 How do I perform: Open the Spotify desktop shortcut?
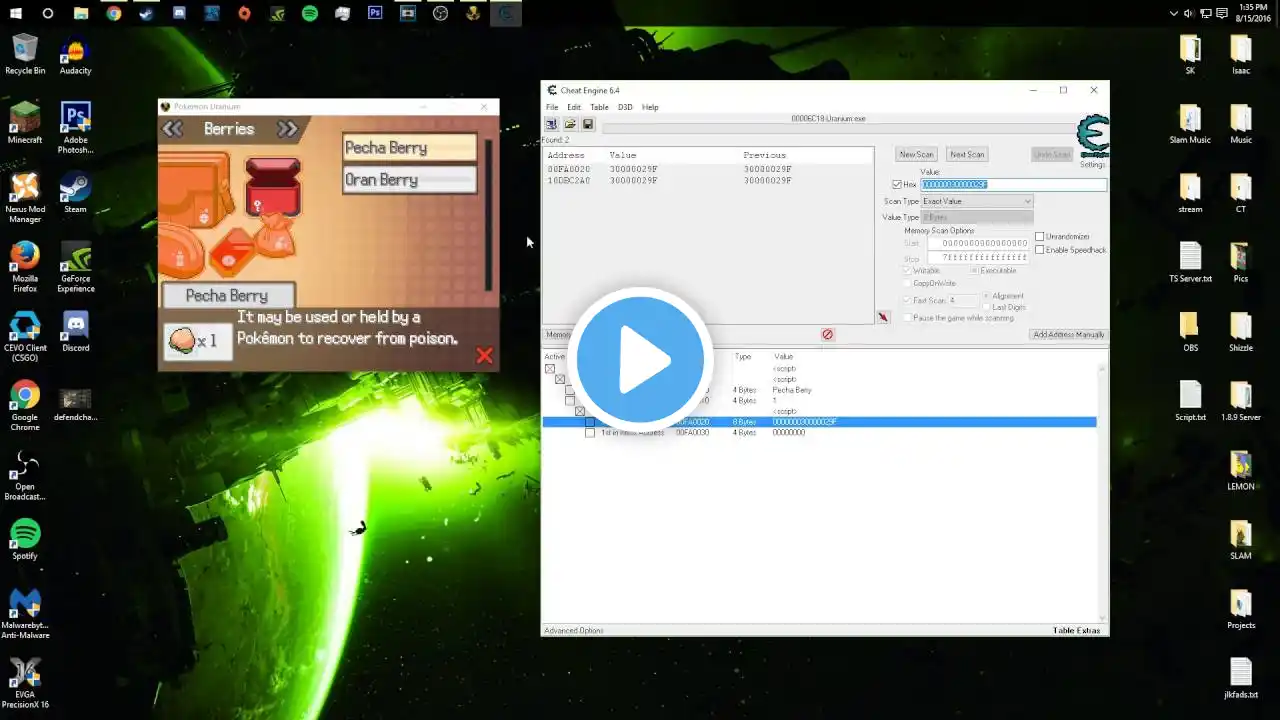(25, 540)
